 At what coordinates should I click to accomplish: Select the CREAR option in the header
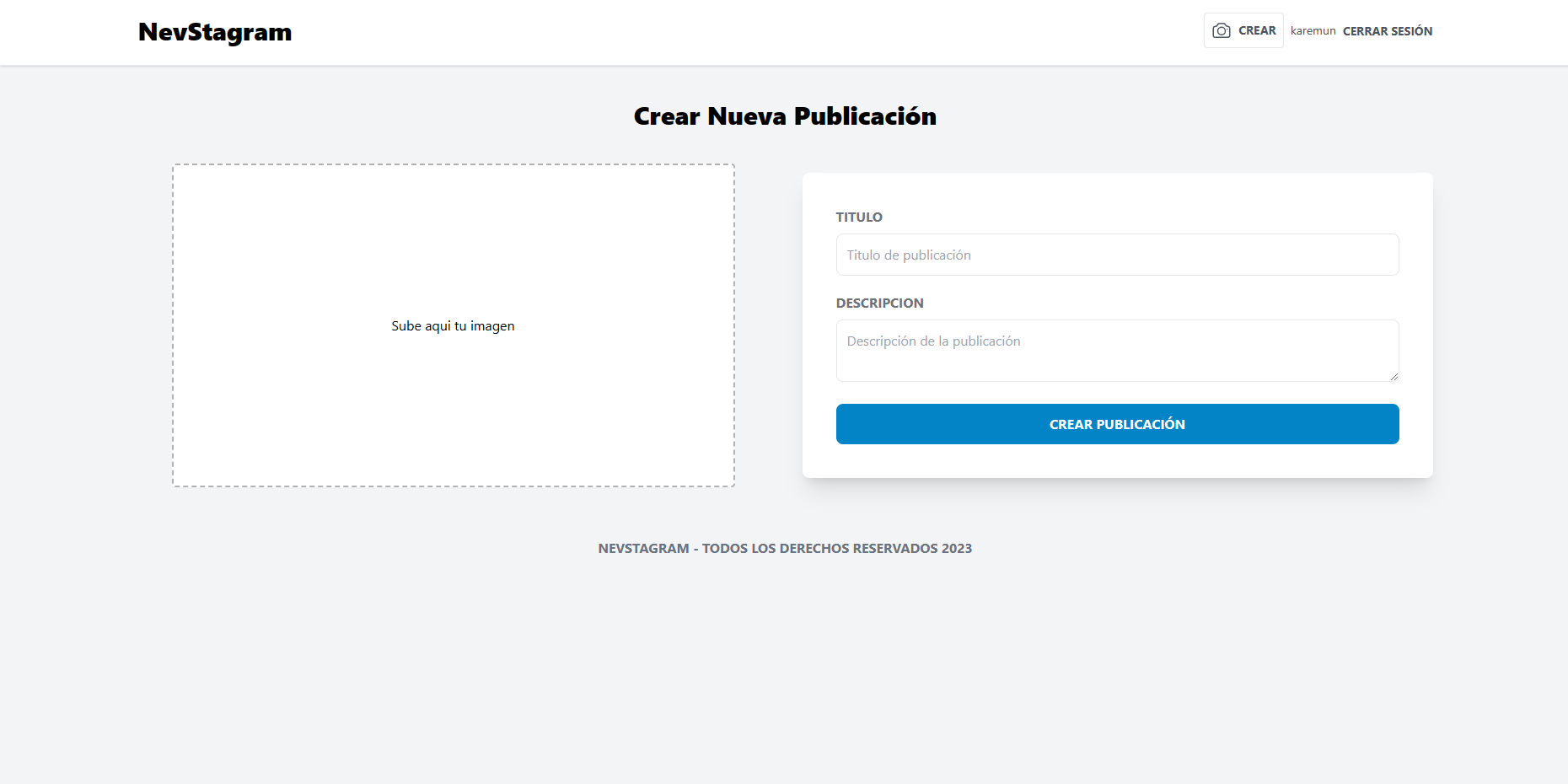1255,30
